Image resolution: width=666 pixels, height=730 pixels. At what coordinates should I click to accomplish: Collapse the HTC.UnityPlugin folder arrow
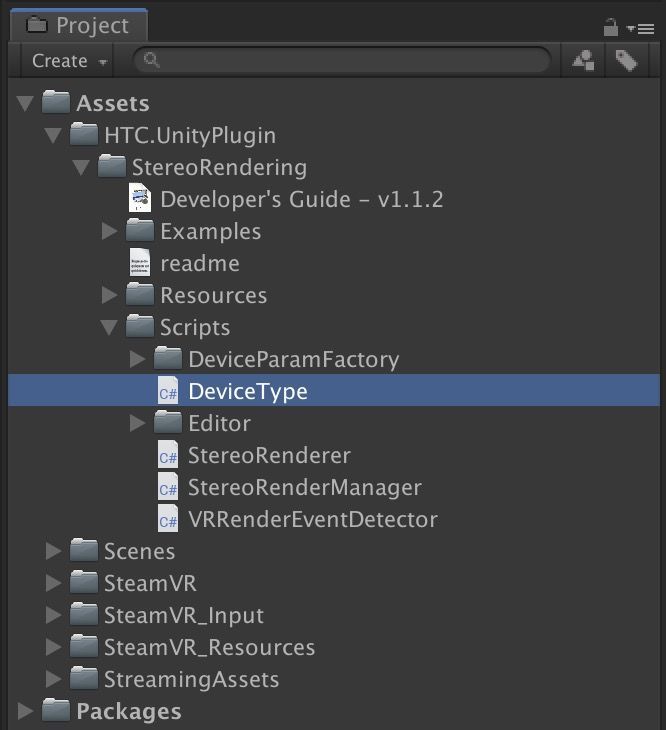click(53, 135)
